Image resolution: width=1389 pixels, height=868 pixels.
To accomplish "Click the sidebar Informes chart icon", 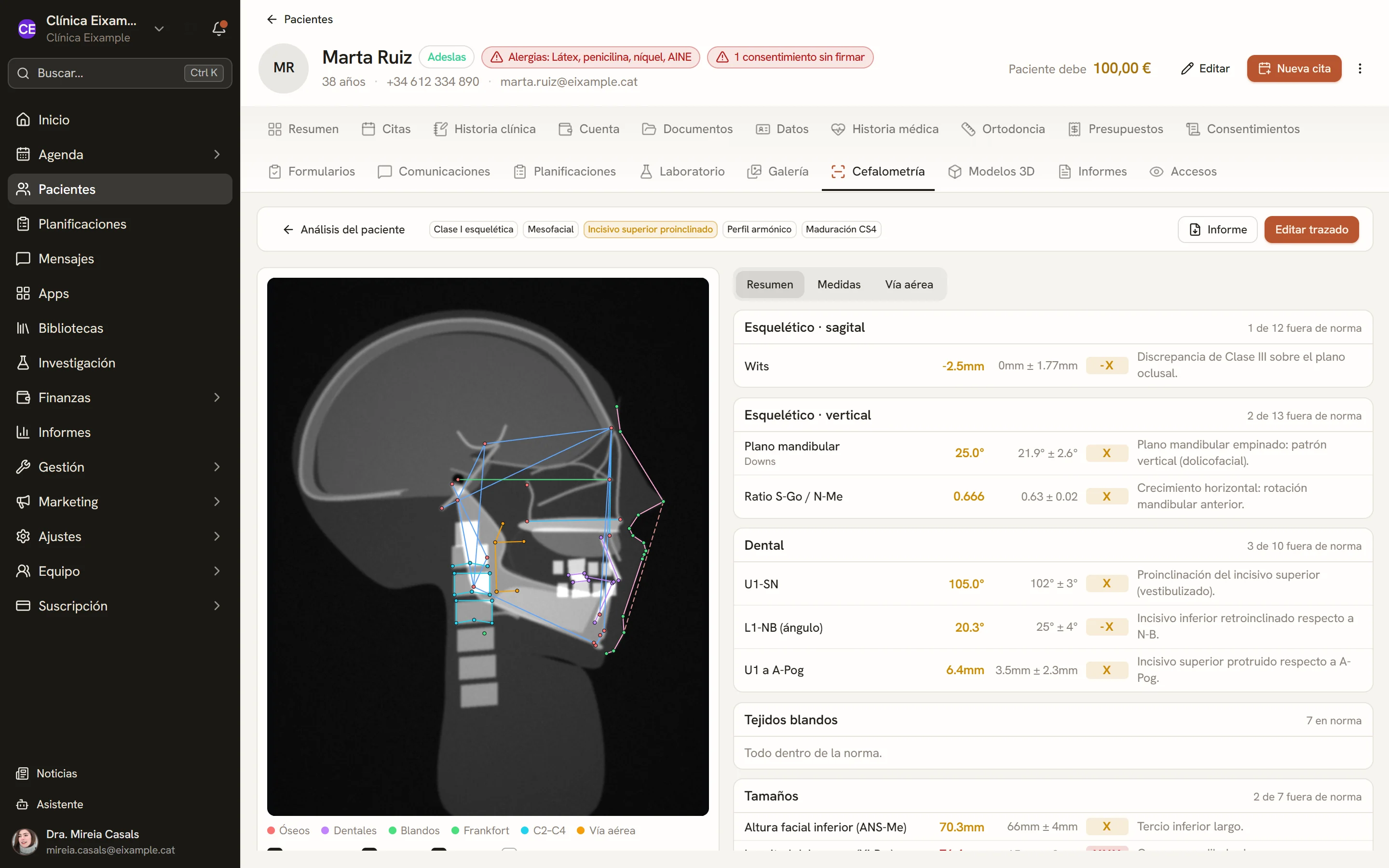I will pos(23,432).
